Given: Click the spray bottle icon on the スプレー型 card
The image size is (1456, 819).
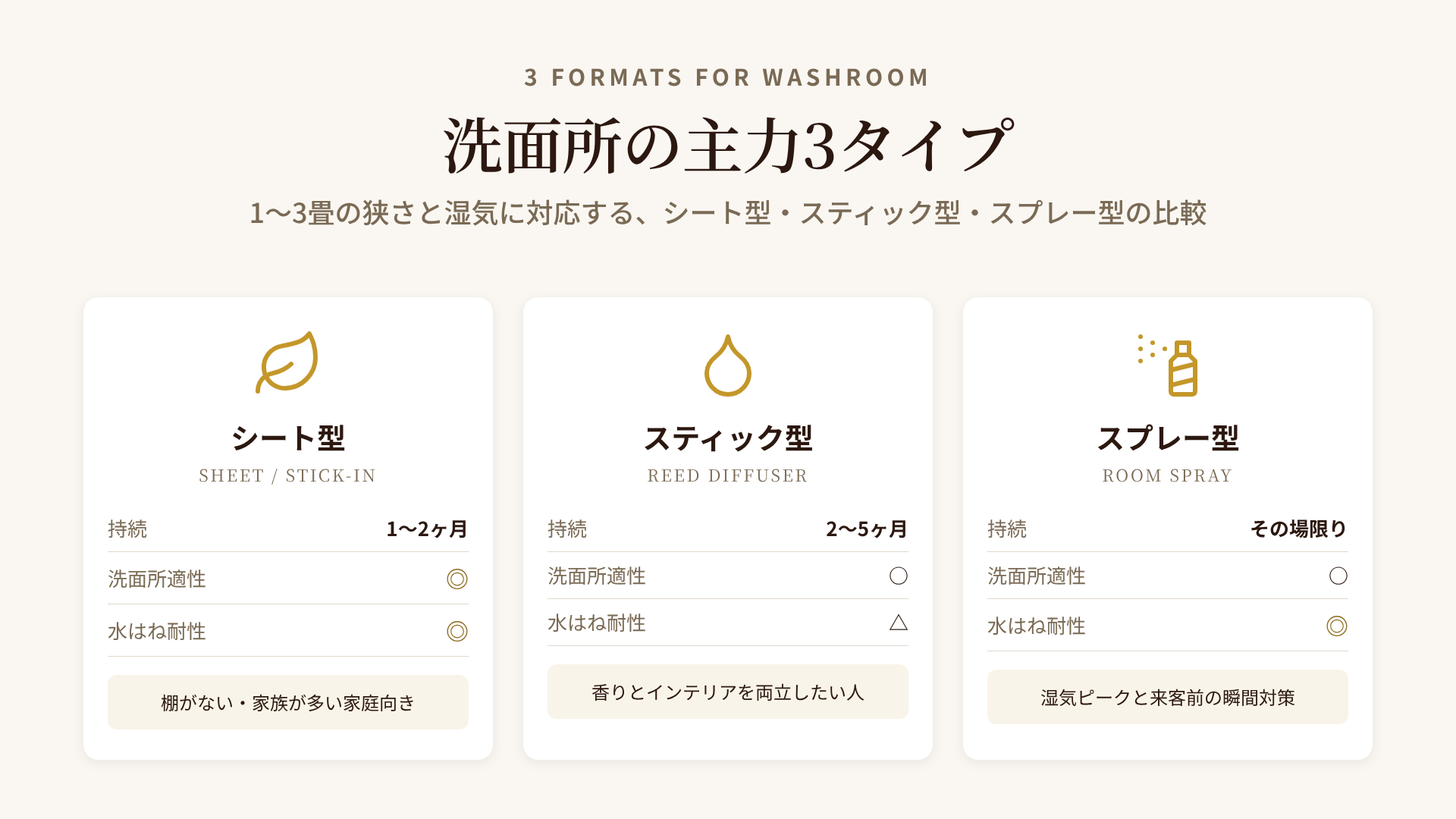Looking at the screenshot, I should point(1168,365).
